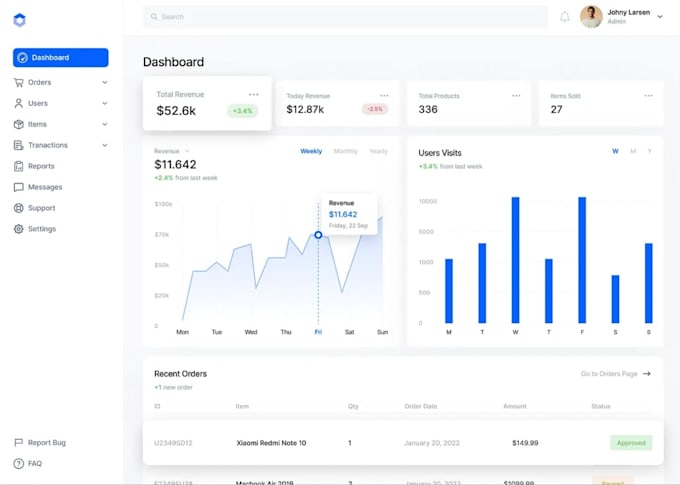680x485 pixels.
Task: Click the -2.5% Today Revenue badge
Action: (375, 109)
